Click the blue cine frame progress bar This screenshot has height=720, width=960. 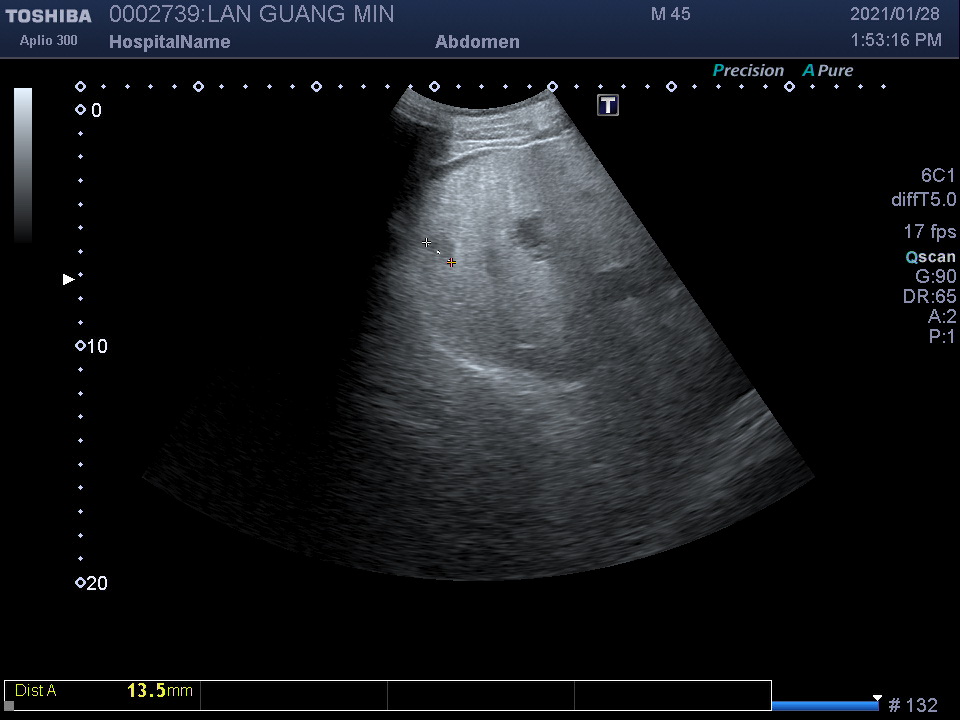coord(824,706)
